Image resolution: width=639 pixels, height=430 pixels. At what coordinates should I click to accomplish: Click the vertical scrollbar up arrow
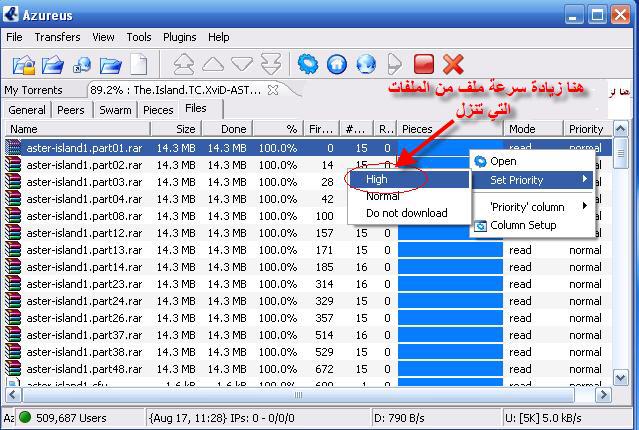621,129
